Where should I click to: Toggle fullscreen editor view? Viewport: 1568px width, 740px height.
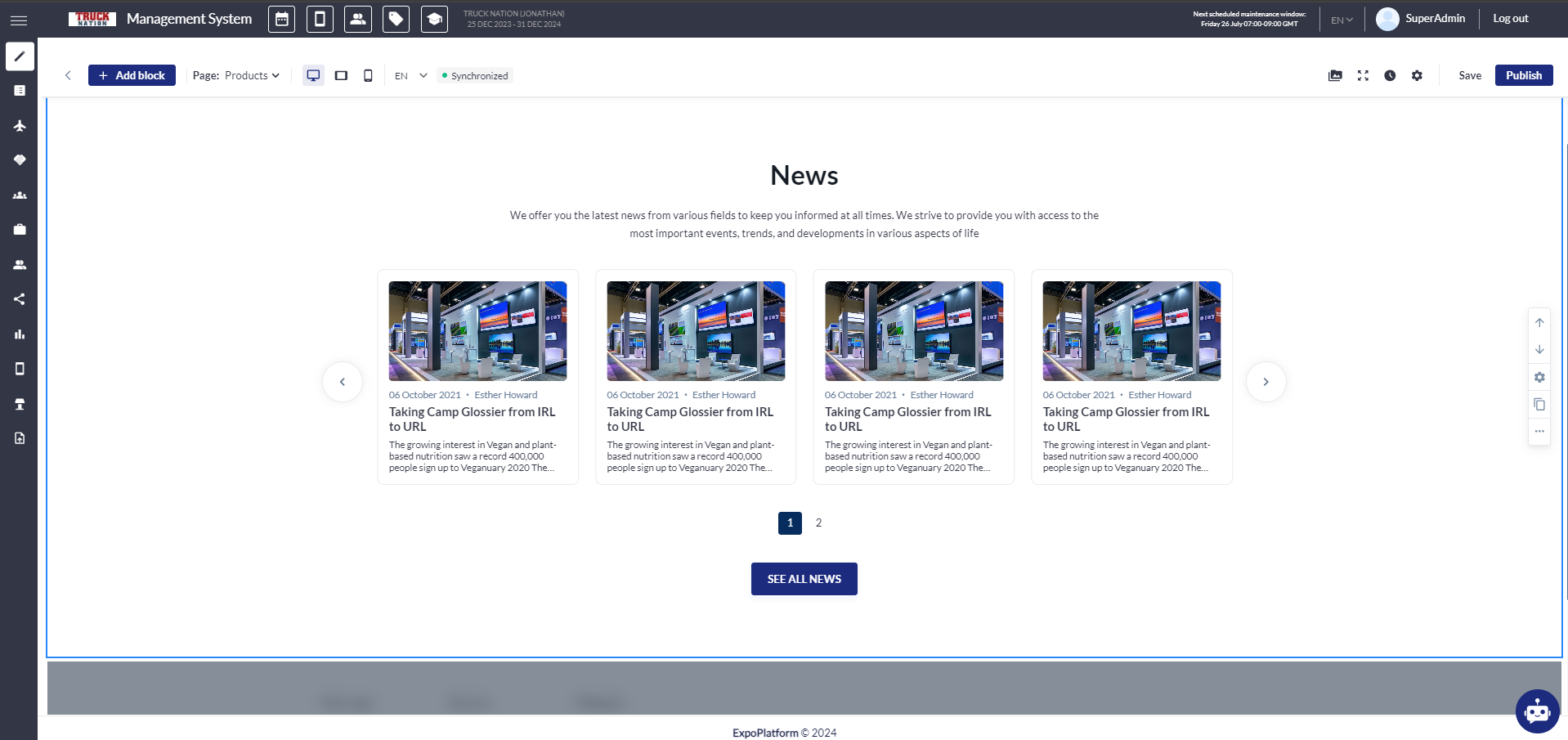(1363, 75)
